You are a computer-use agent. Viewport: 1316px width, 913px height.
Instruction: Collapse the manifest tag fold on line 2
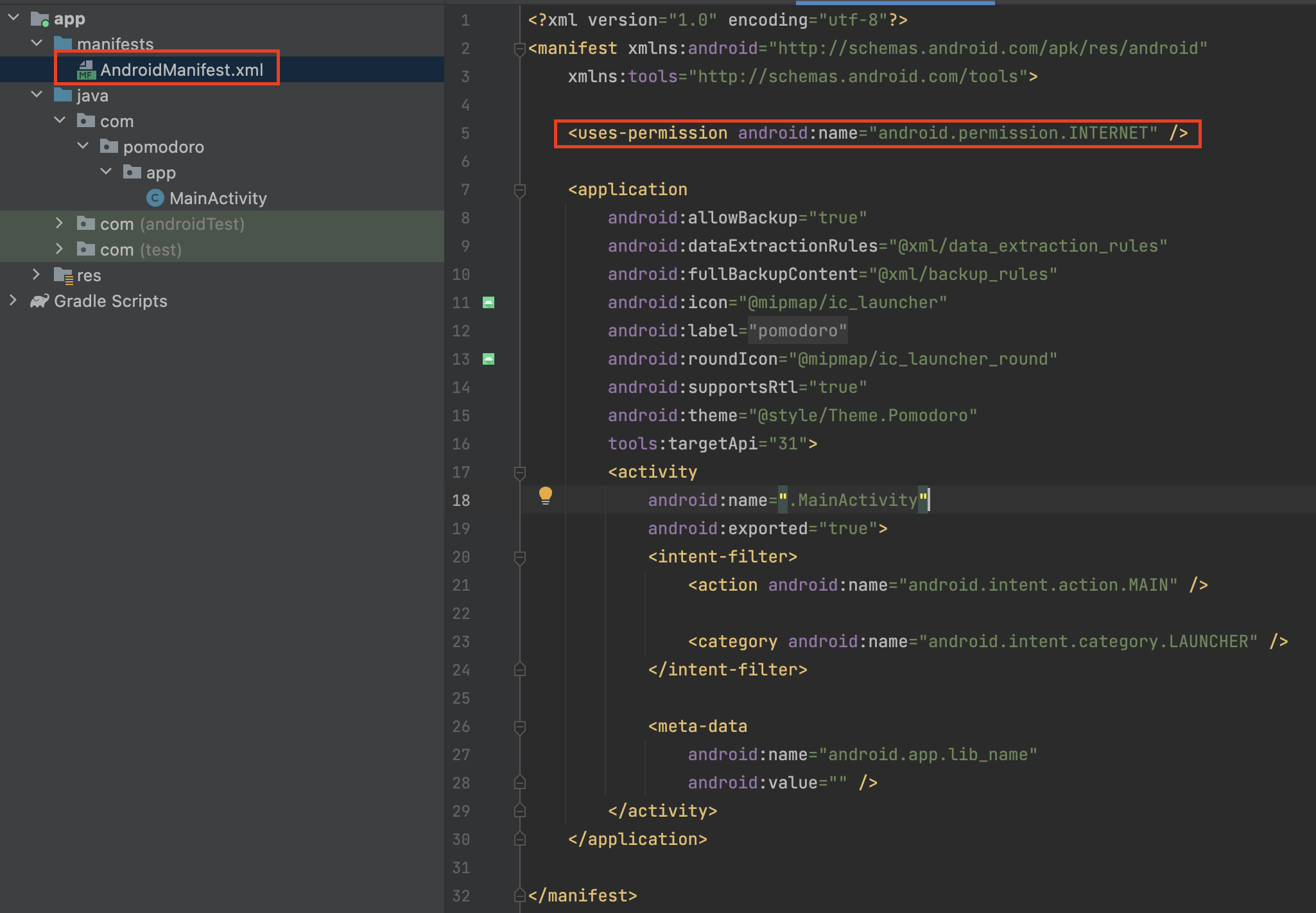[520, 49]
